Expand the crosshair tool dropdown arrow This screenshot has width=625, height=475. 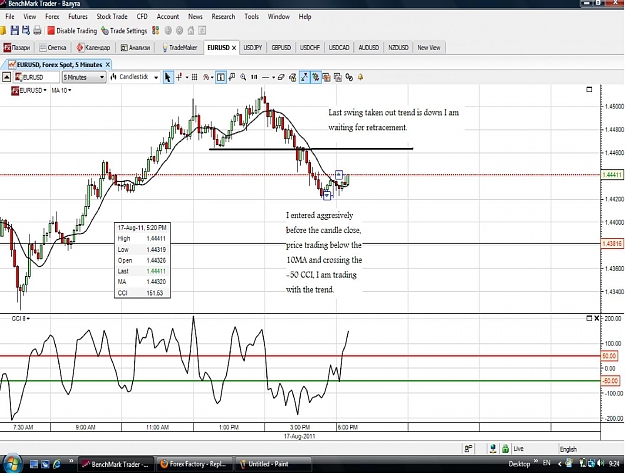[x=187, y=78]
